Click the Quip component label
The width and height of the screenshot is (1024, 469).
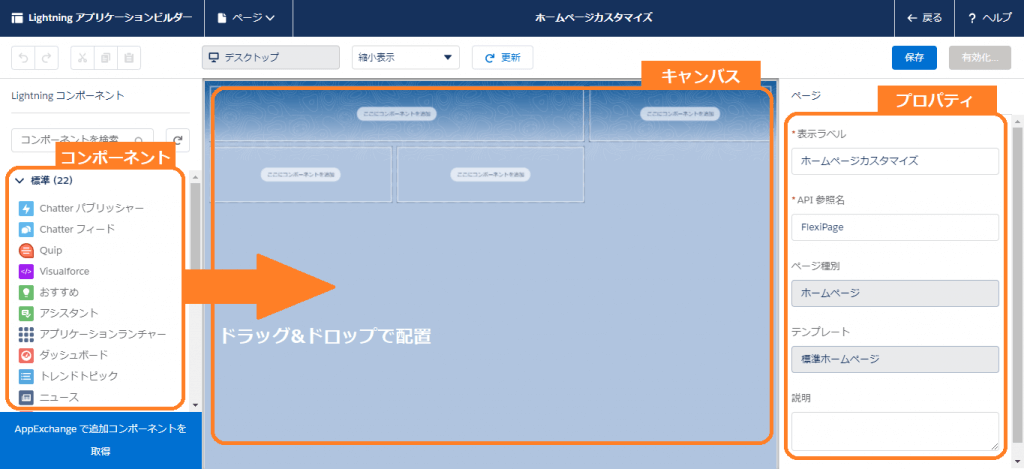click(x=51, y=250)
